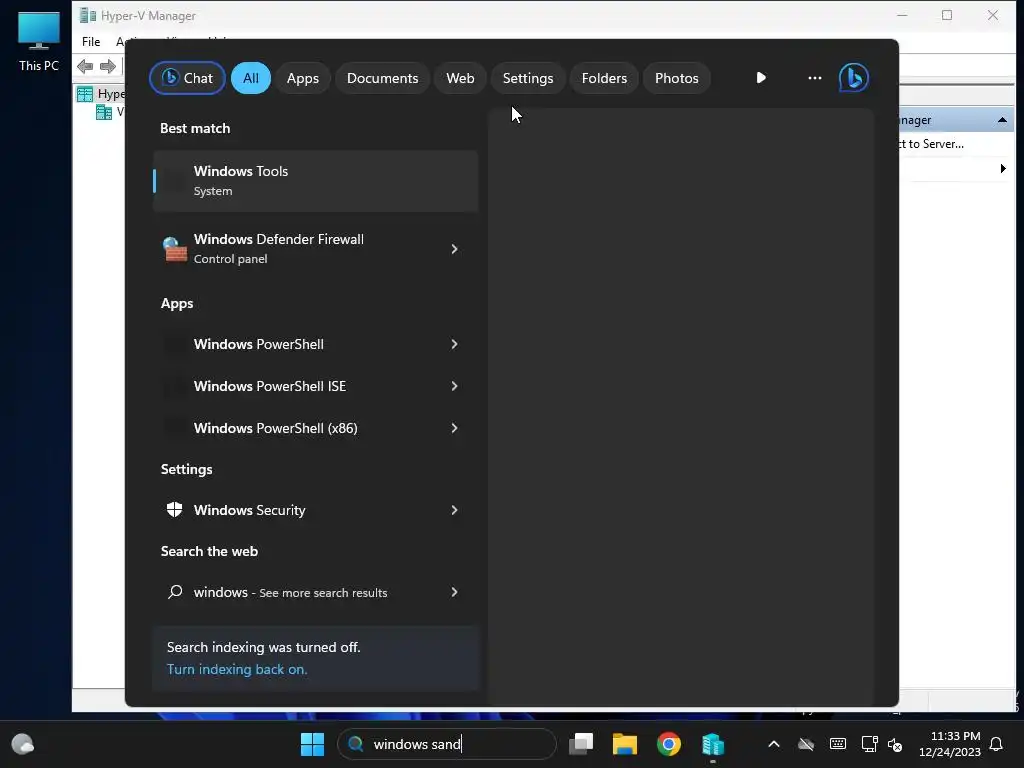Switch to the Folders filter tab
This screenshot has width=1024, height=768.
pos(604,78)
